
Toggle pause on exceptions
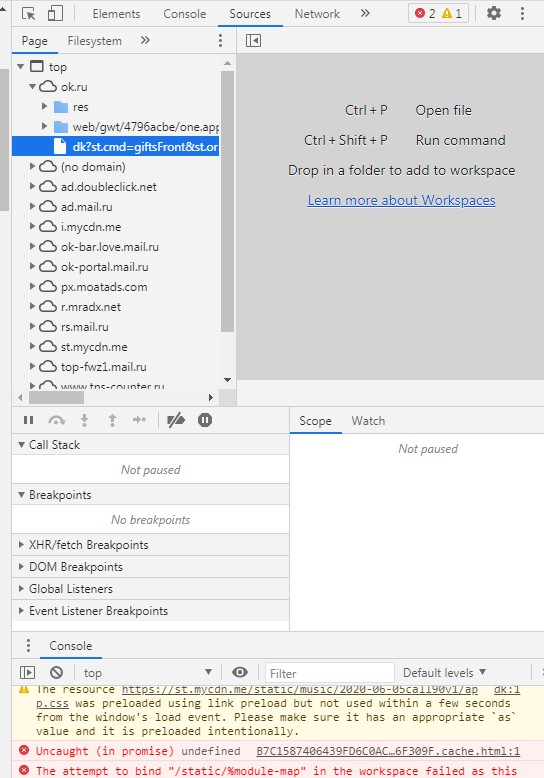tap(204, 421)
